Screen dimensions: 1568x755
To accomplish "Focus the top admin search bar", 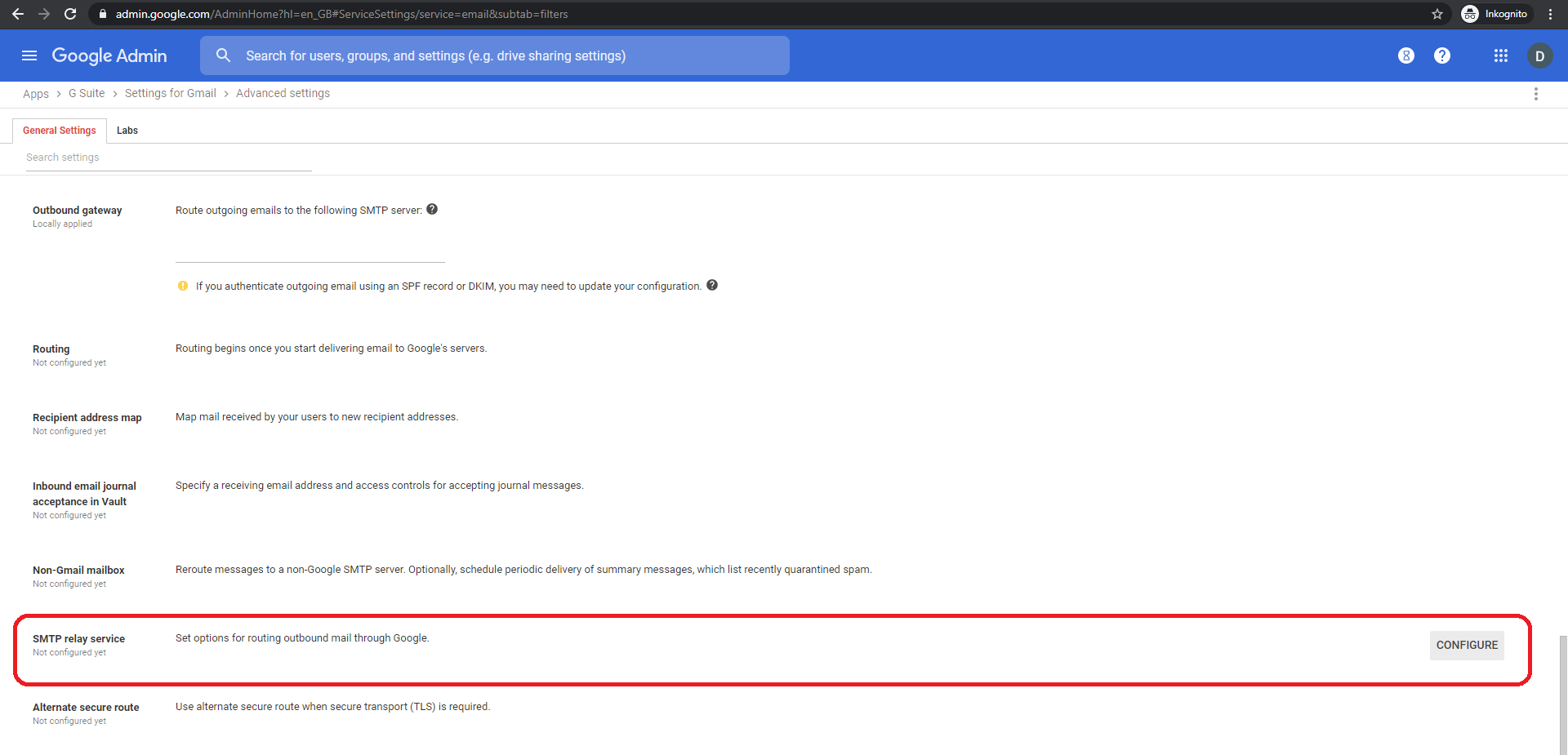I will click(x=495, y=56).
